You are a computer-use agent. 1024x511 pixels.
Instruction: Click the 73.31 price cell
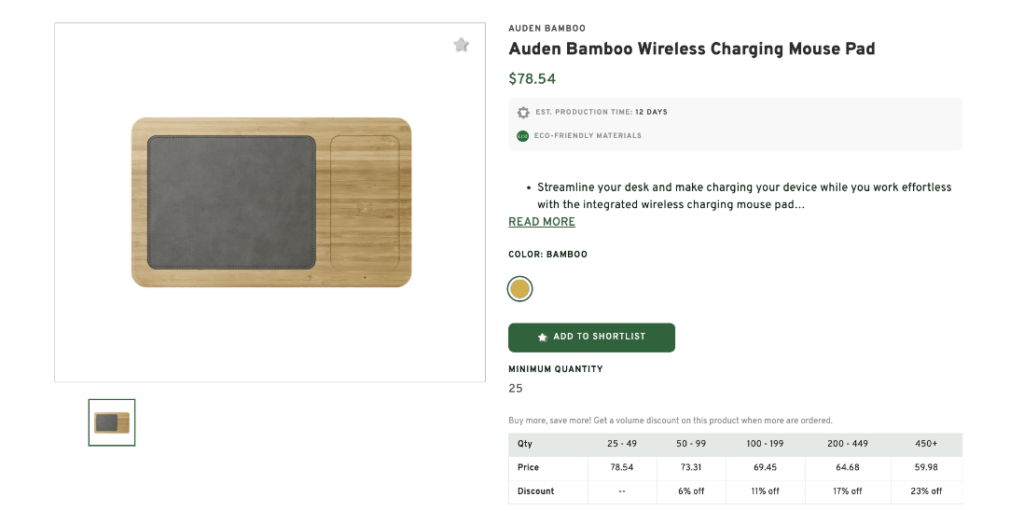click(x=691, y=468)
